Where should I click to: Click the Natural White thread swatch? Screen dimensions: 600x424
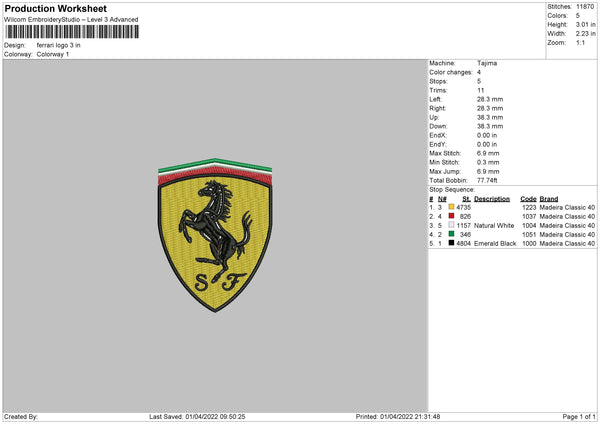pyautogui.click(x=451, y=225)
